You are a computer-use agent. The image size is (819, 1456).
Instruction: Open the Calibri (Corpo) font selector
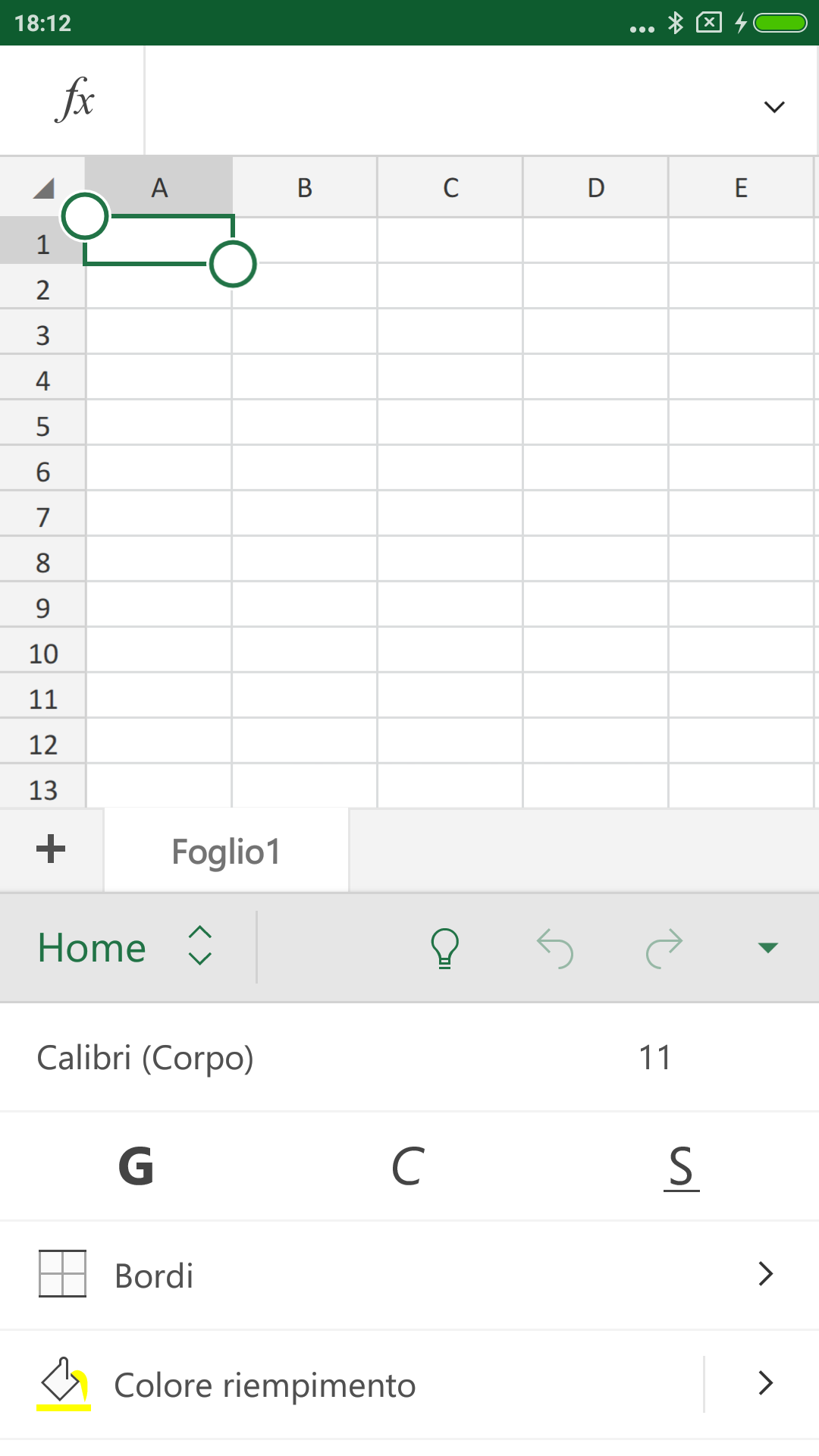click(x=145, y=1058)
